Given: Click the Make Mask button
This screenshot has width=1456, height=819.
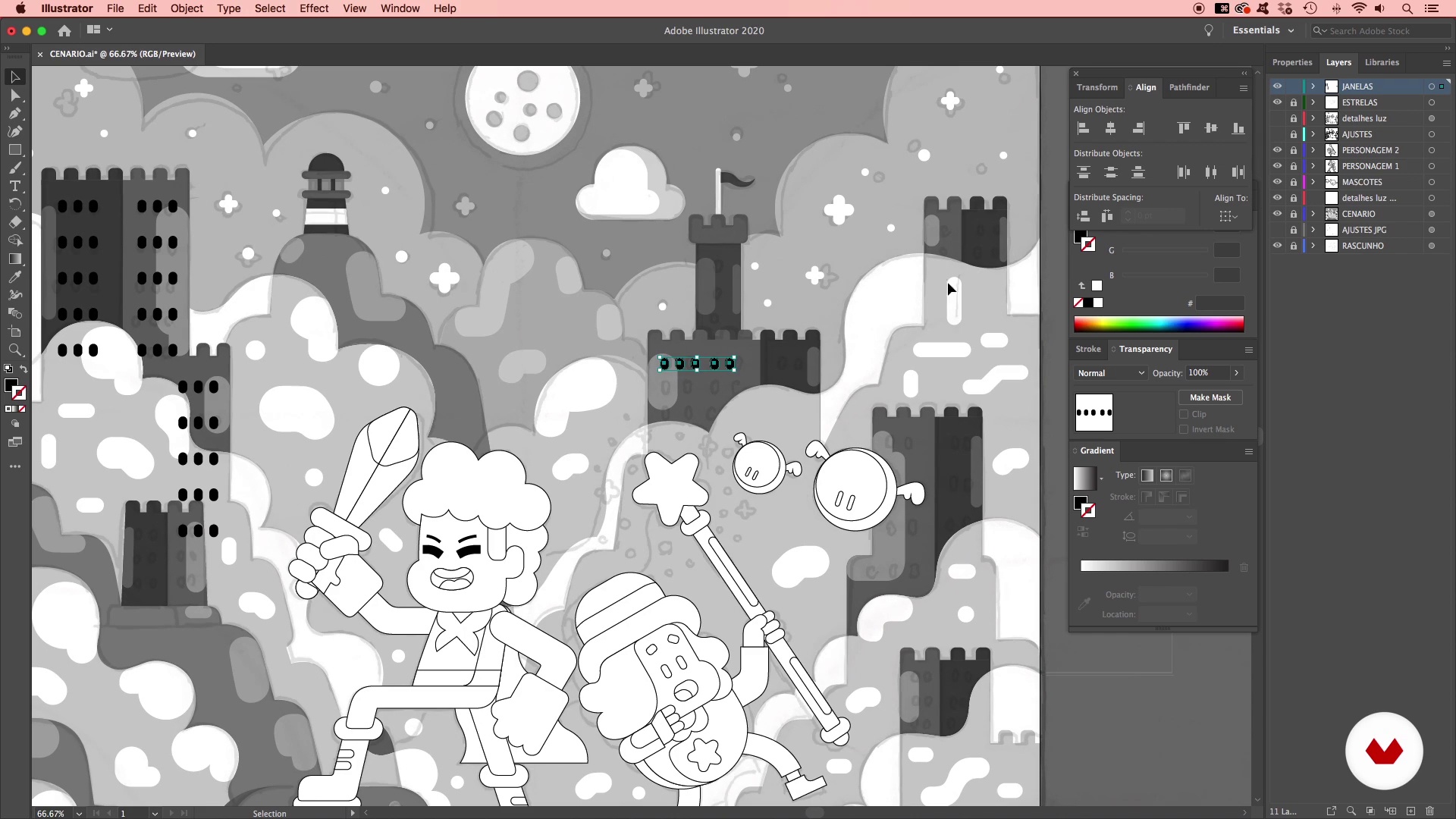Looking at the screenshot, I should 1210,397.
